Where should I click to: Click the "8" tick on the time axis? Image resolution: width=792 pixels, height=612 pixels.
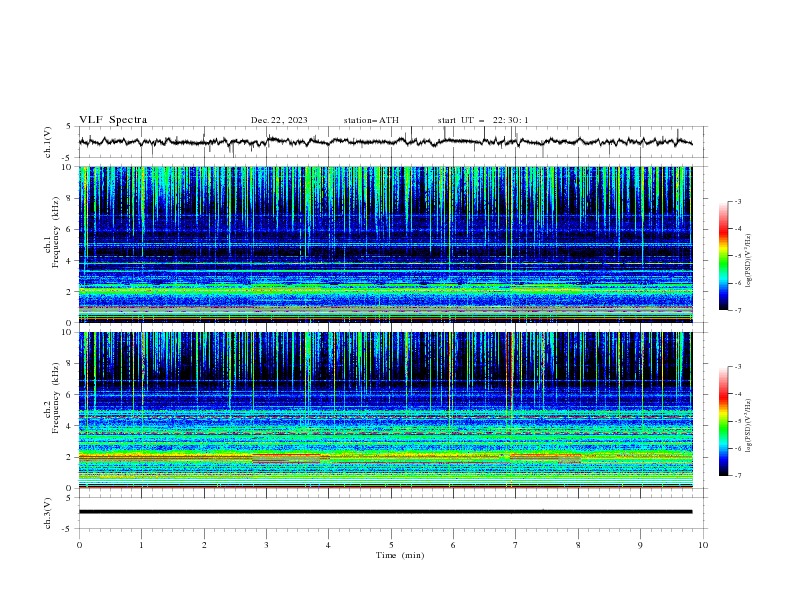coord(578,545)
